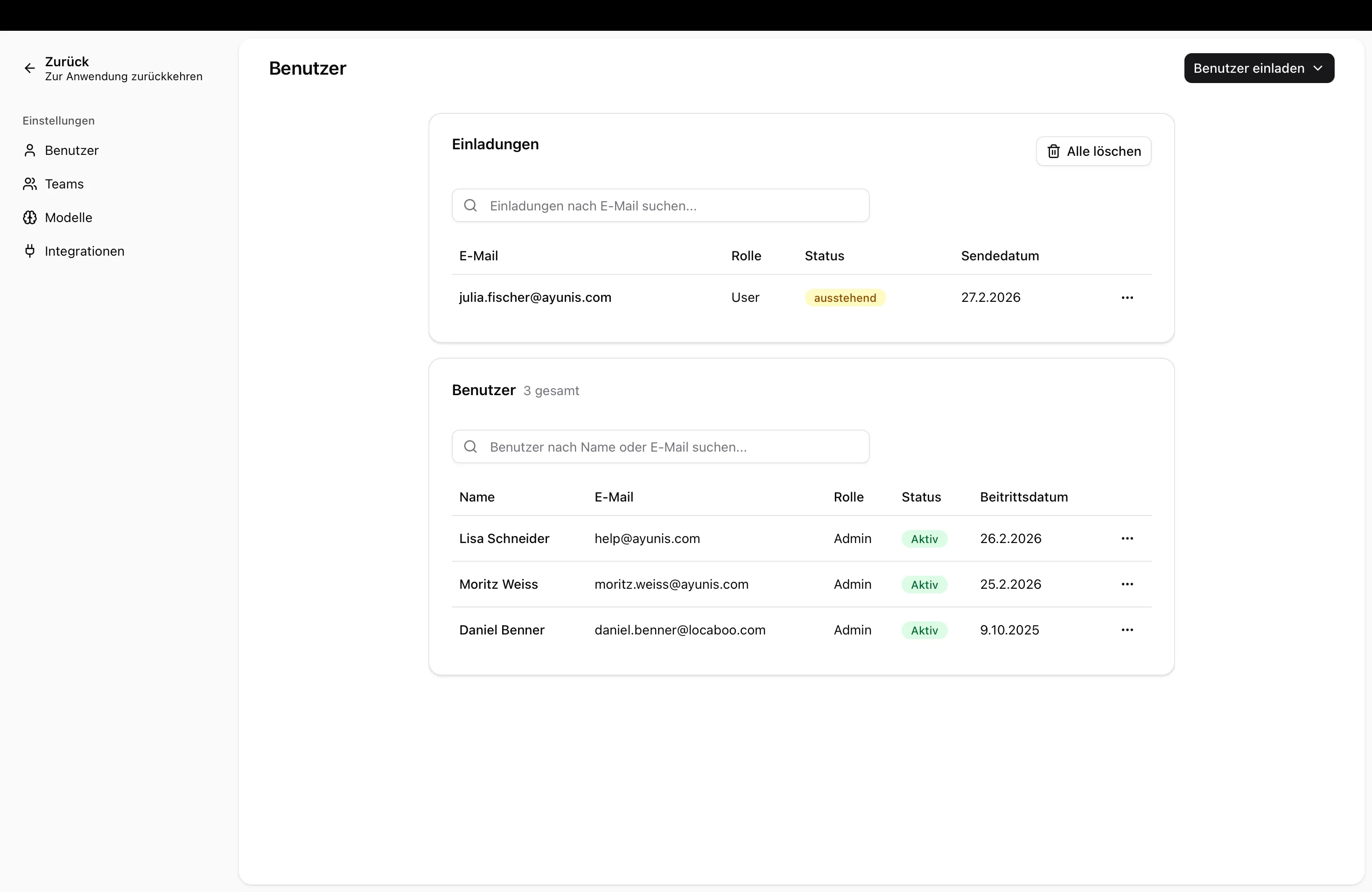Click the back arrow icon
The width and height of the screenshot is (1372, 892).
coord(29,69)
